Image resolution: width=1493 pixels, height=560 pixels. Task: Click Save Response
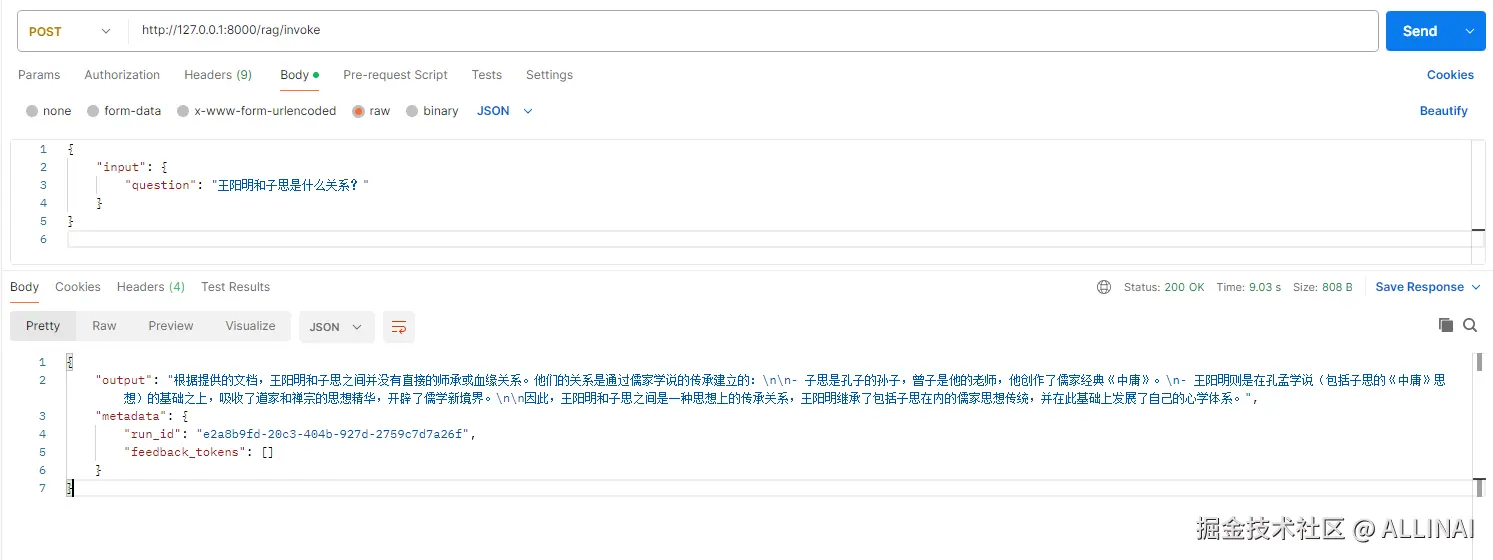coord(1419,287)
